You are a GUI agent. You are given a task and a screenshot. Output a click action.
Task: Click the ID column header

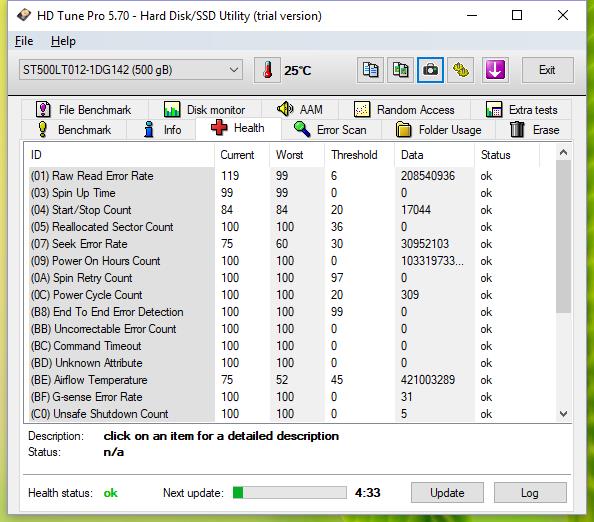pyautogui.click(x=120, y=155)
